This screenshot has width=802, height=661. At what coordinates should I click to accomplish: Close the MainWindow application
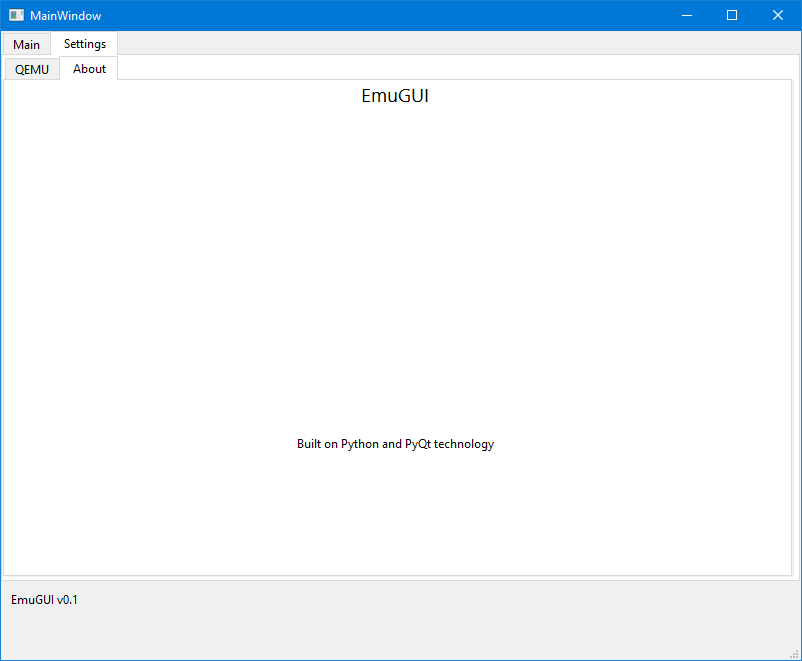(777, 15)
